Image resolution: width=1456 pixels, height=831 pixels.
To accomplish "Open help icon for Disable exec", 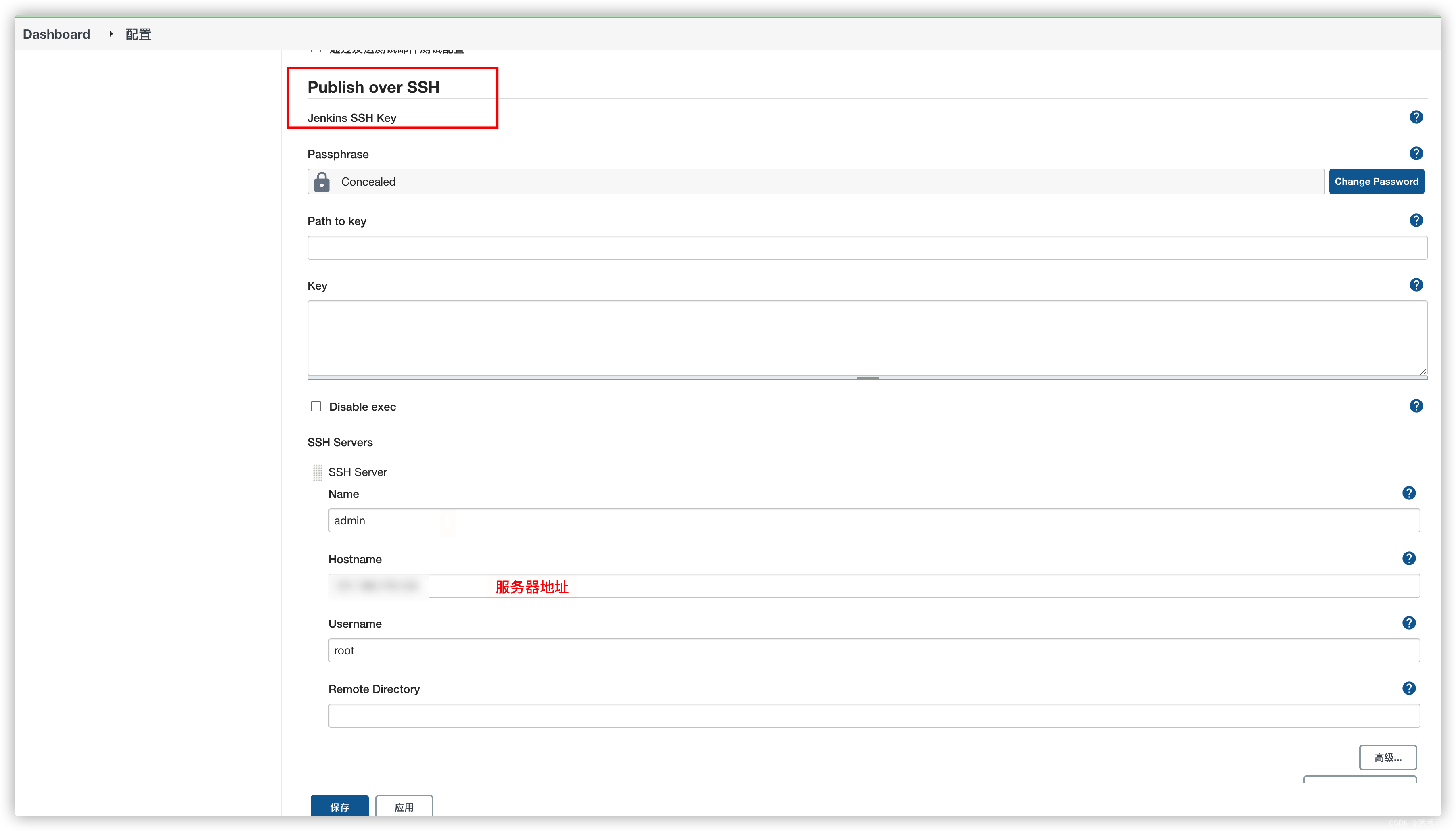I will tap(1416, 406).
